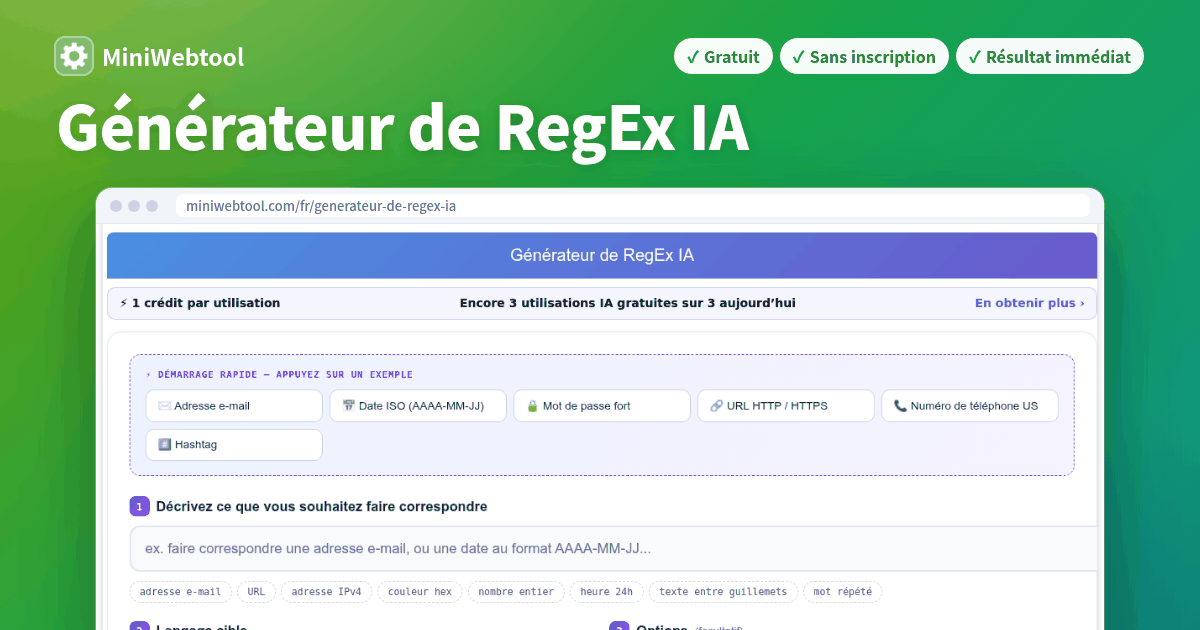
Task: Insert the heure 24h suggestion chip
Action: pyautogui.click(x=607, y=592)
